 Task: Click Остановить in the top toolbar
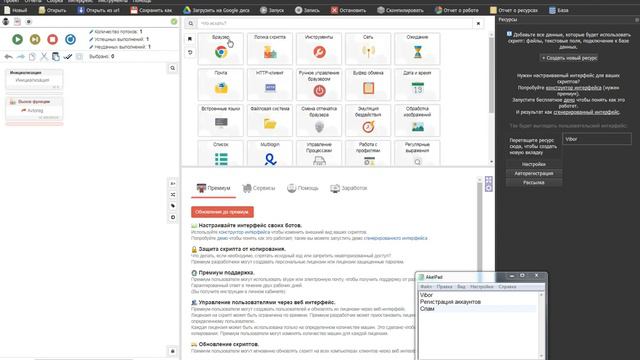coord(349,10)
